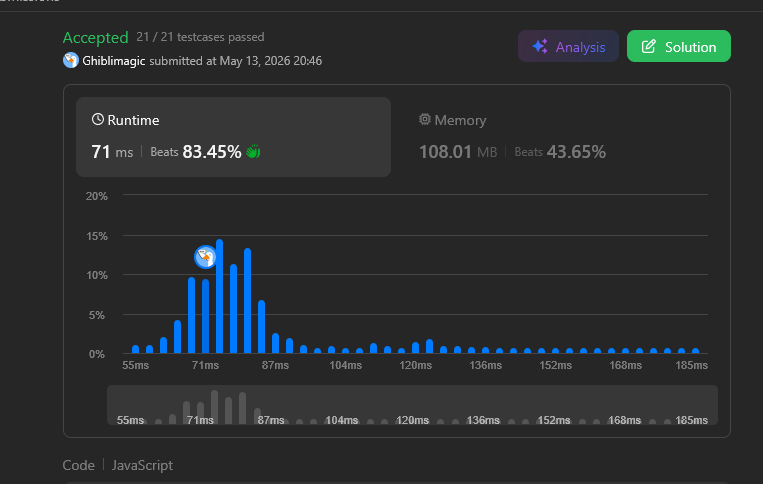
Task: Click the clapping hands icon after 83.45%
Action: [253, 152]
